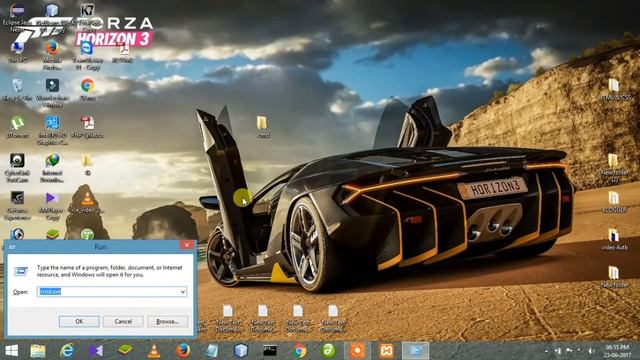Image resolution: width=640 pixels, height=360 pixels.
Task: Open the Windows Start button
Action: coord(11,351)
